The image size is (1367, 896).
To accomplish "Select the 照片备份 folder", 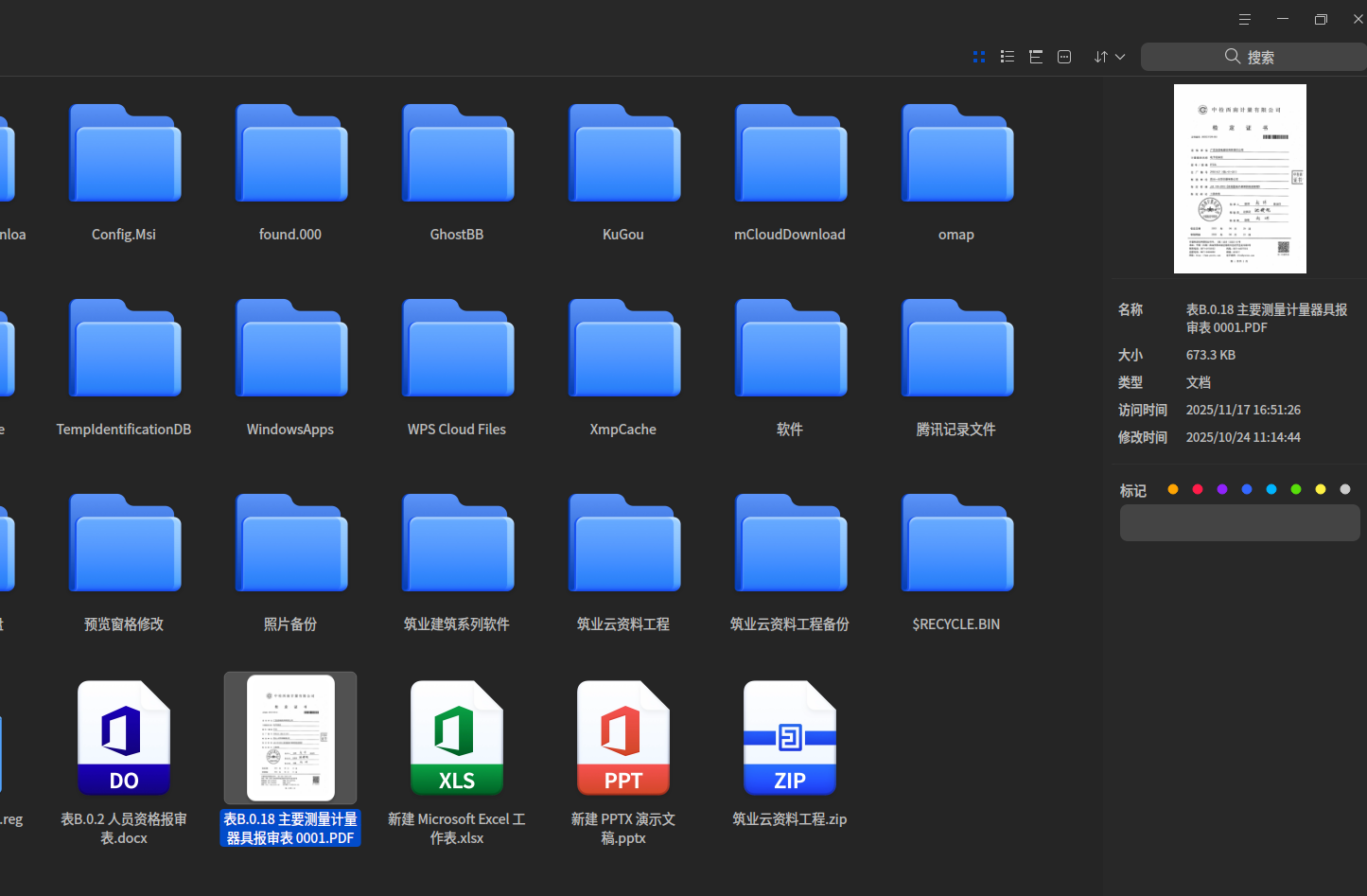I will (x=290, y=543).
